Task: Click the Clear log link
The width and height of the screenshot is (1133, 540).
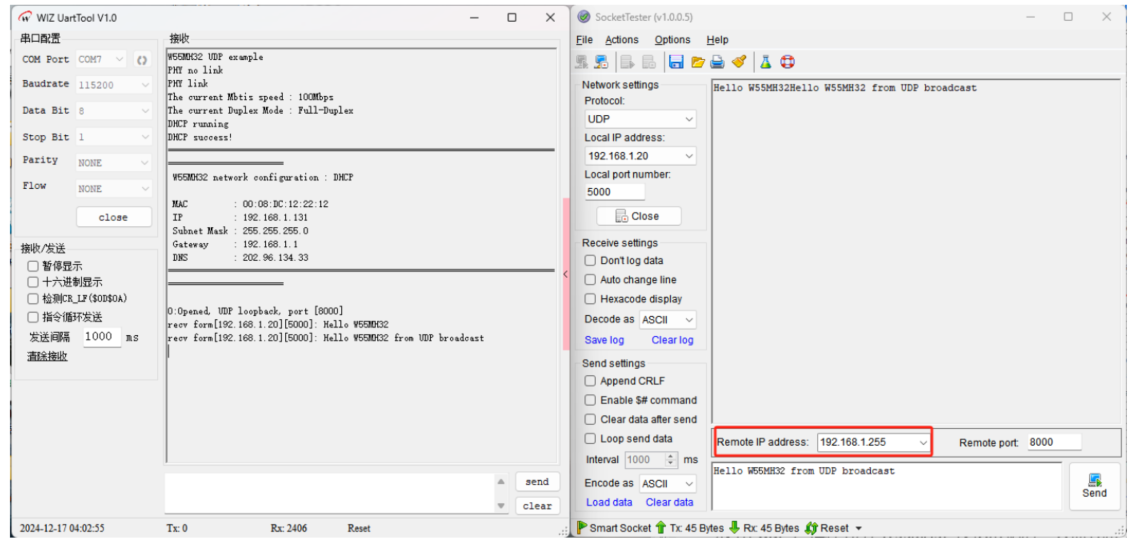Action: [x=672, y=340]
